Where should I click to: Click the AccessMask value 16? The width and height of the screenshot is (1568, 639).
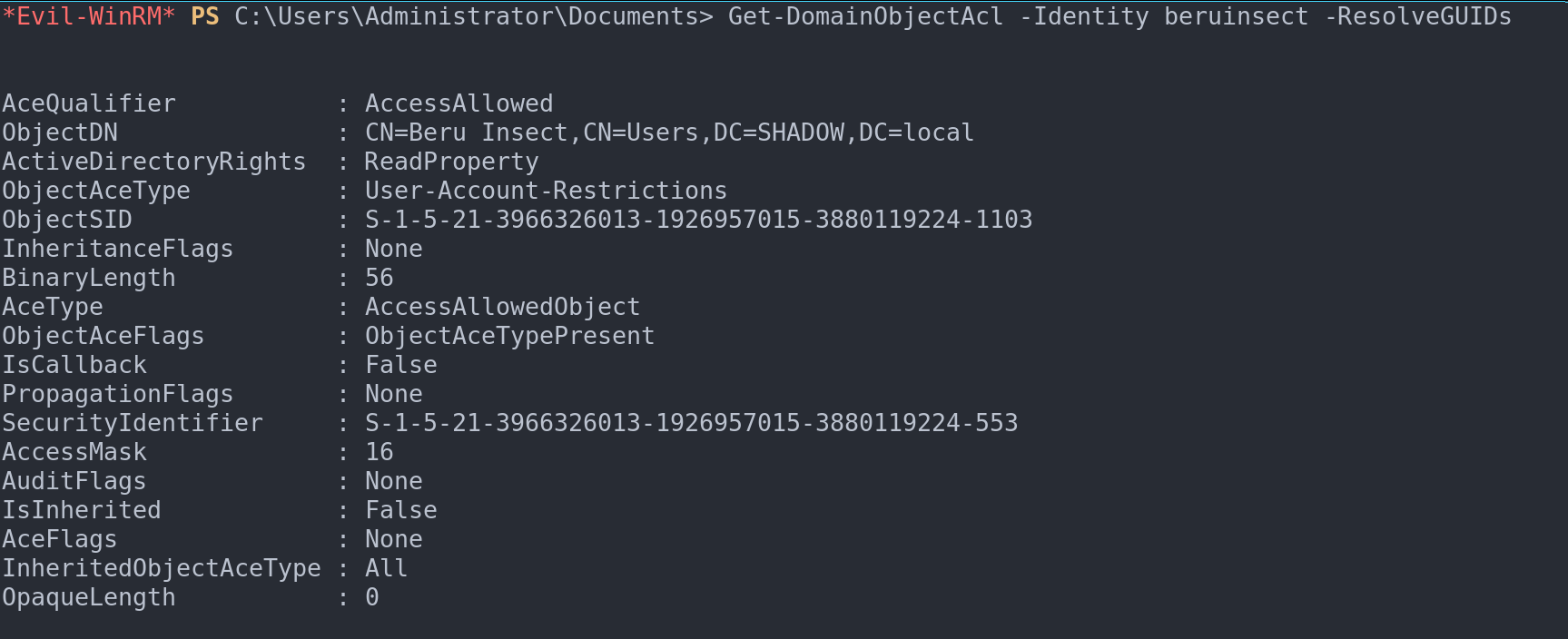[379, 452]
